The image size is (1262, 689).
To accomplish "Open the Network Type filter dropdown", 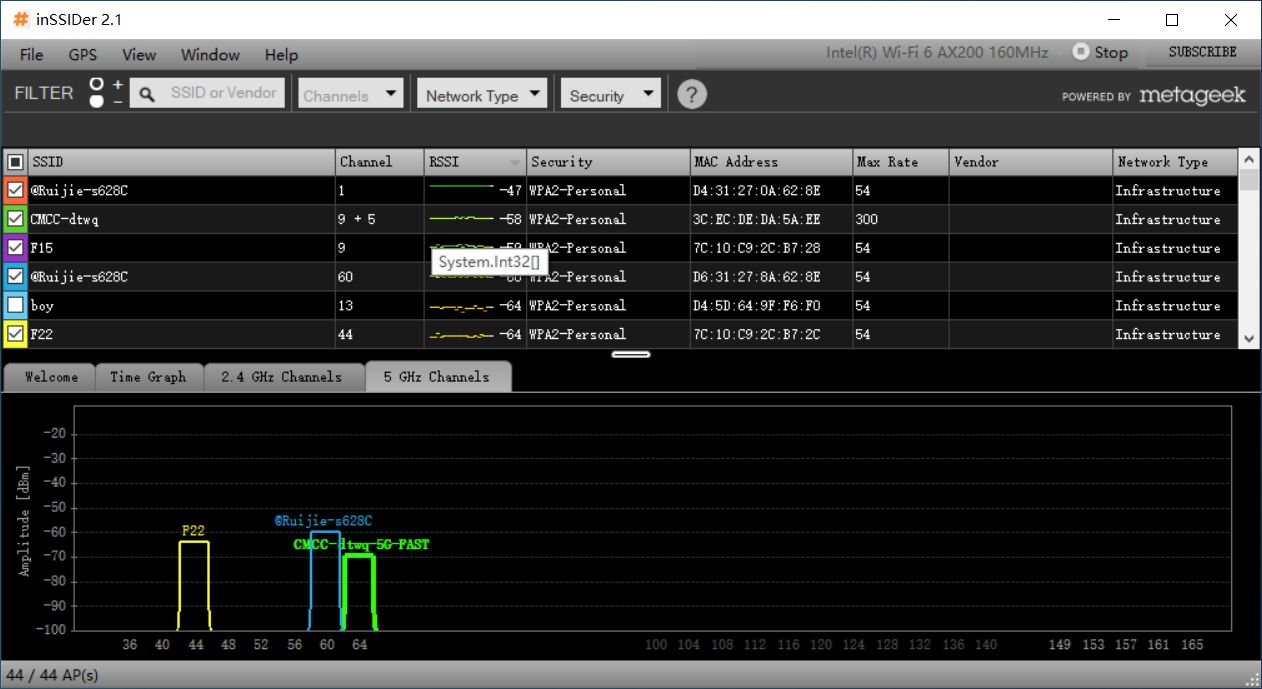I will [483, 94].
